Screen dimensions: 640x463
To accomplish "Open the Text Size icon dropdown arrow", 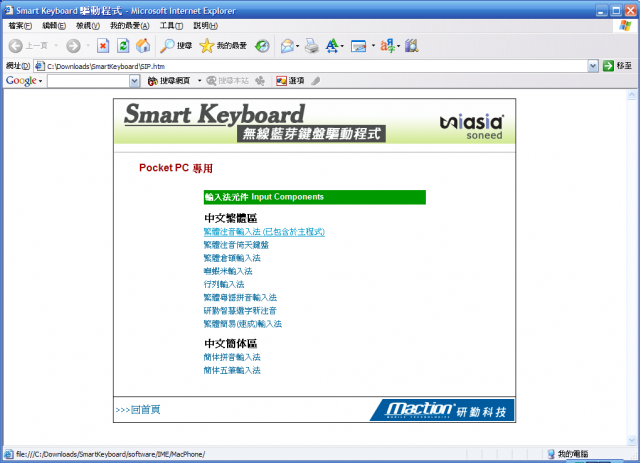I will pos(342,46).
